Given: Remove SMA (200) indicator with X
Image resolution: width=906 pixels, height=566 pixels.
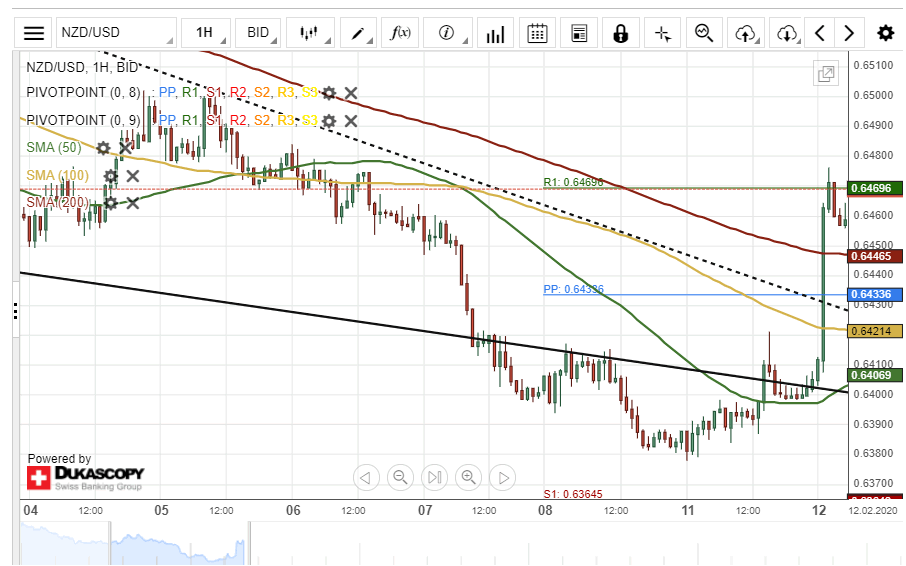Looking at the screenshot, I should pyautogui.click(x=133, y=203).
